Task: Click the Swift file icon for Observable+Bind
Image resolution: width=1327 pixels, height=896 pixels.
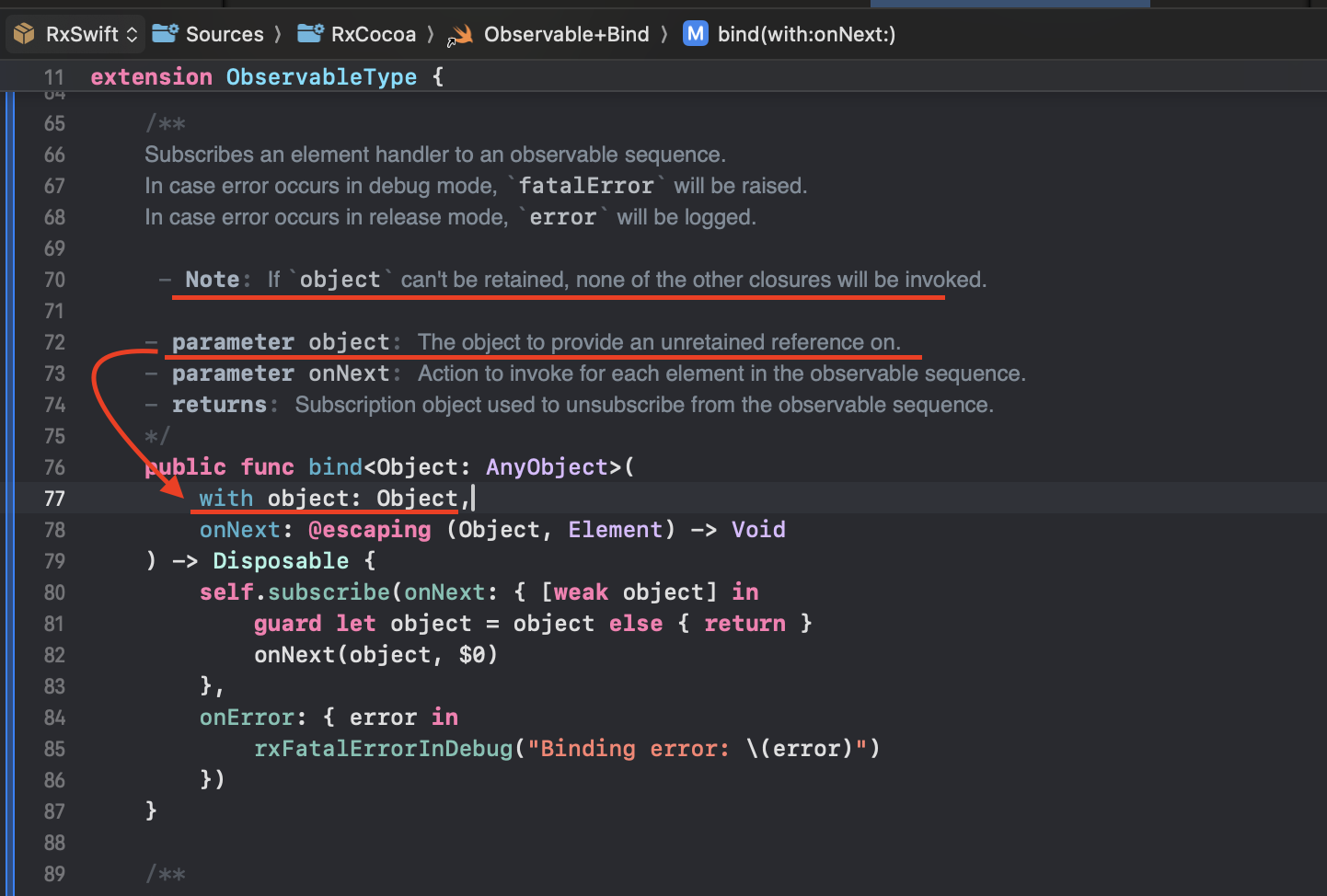Action: coord(460,35)
